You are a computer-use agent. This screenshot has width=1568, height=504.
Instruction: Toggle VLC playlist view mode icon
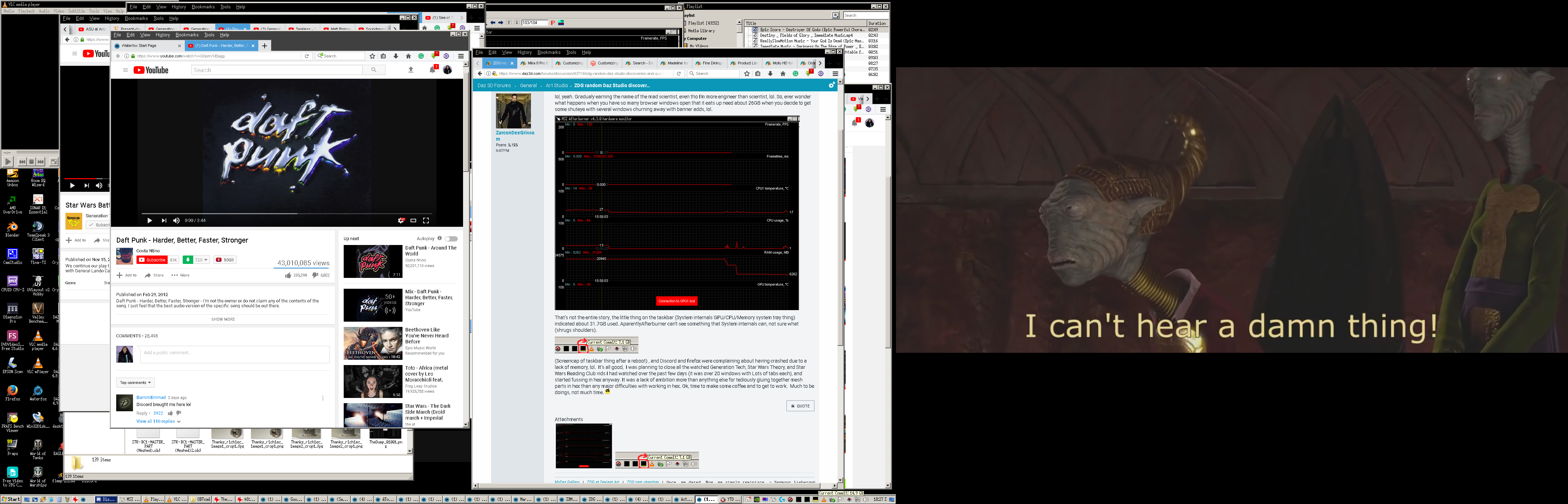[x=835, y=15]
